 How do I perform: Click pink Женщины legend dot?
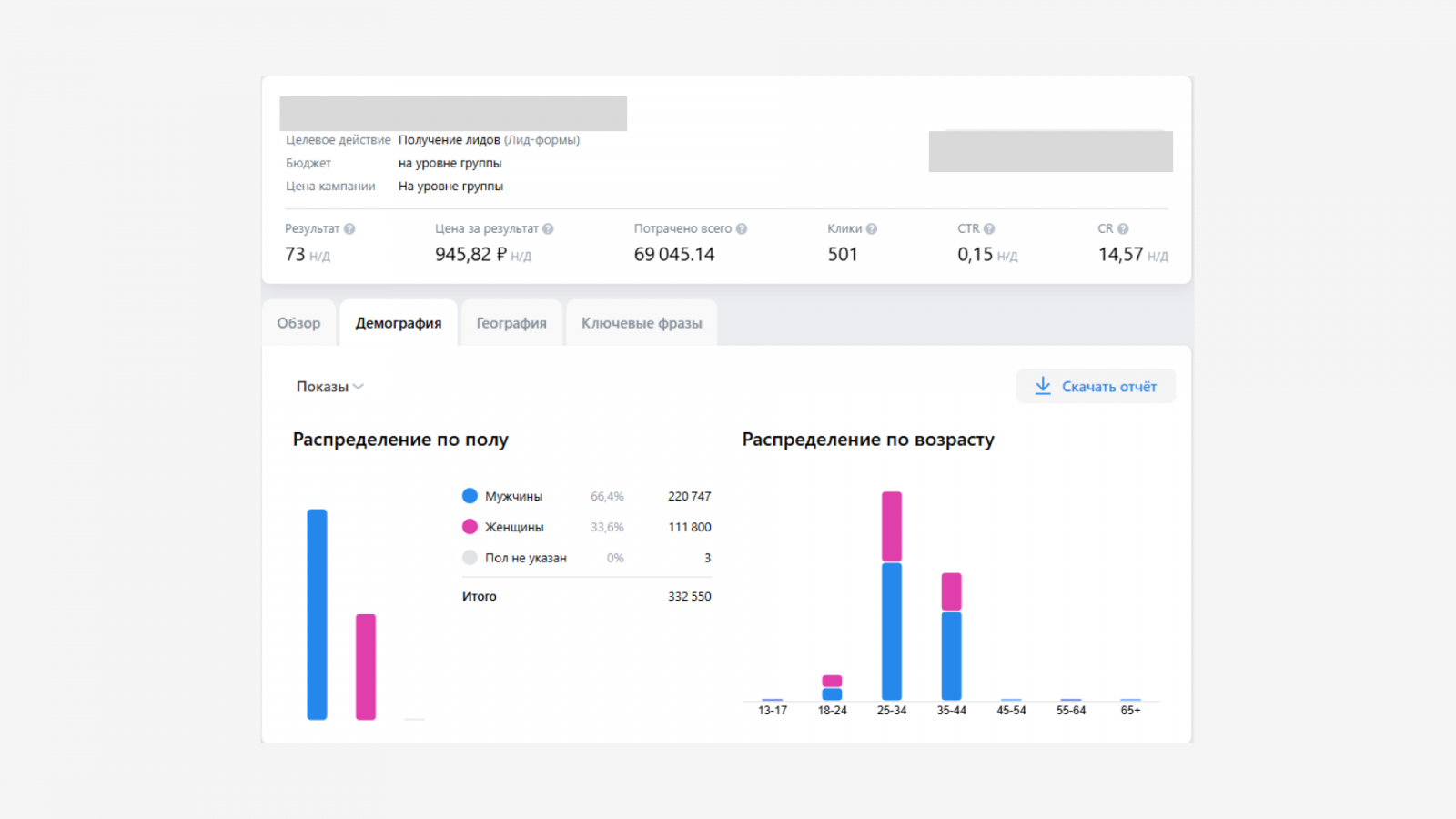click(x=470, y=527)
